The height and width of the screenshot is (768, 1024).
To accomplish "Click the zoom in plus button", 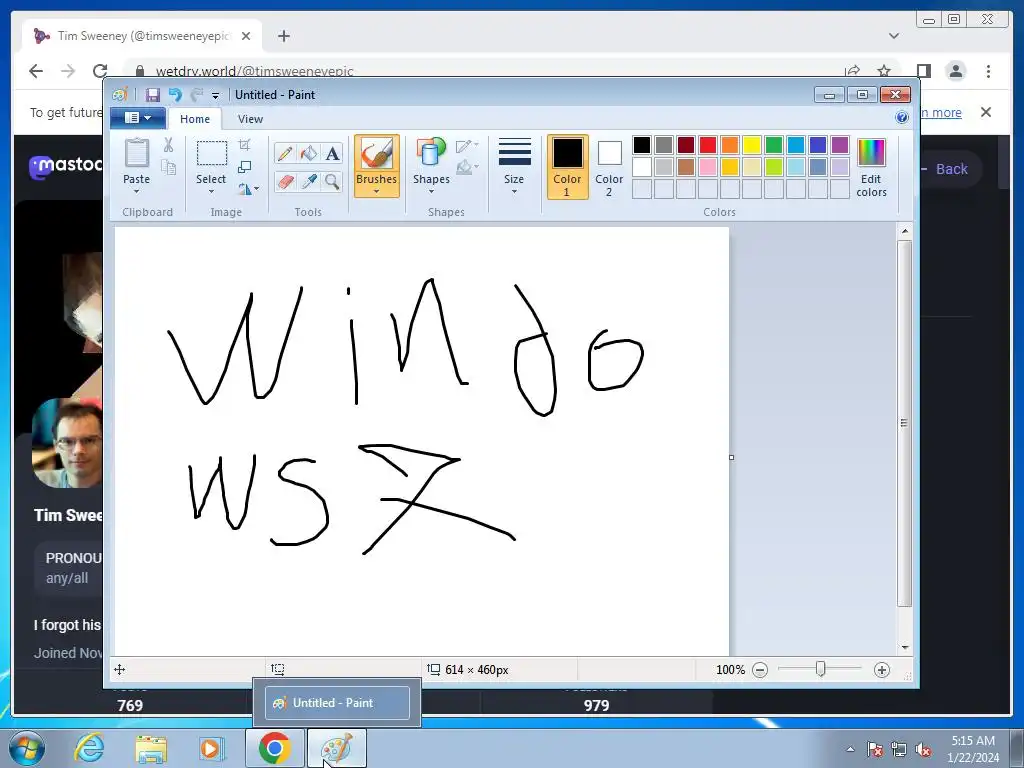I will (882, 670).
